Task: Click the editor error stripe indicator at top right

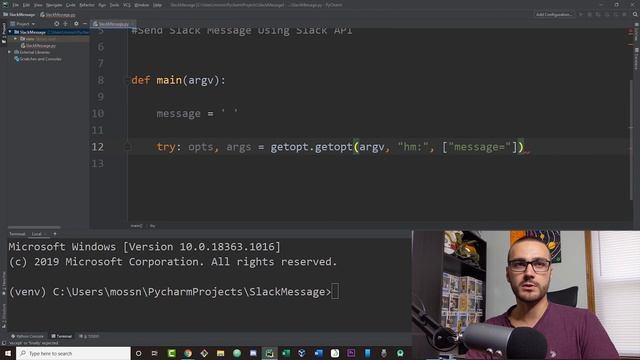Action: tap(630, 31)
